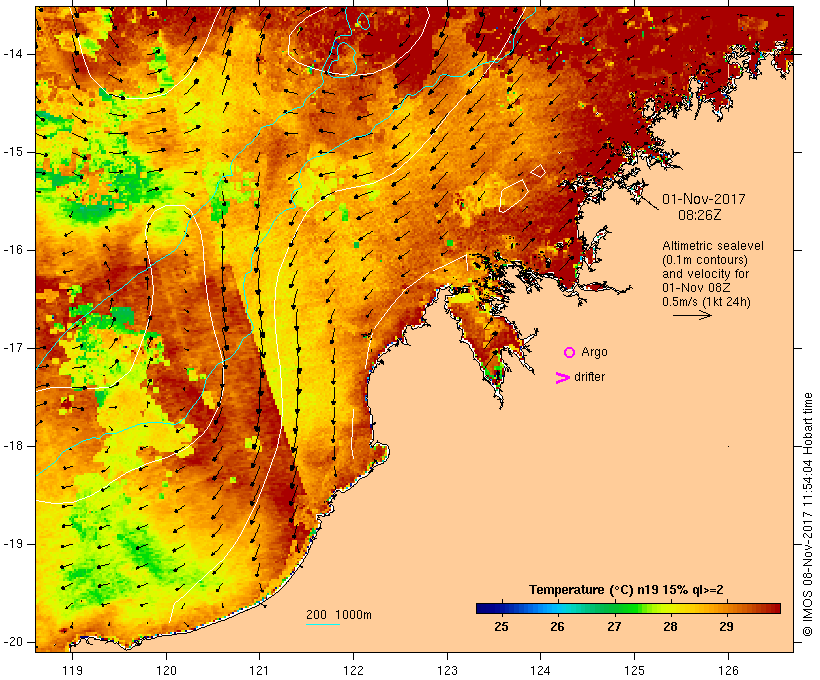Click the magenta drifter arrowhead legend symbol
The width and height of the screenshot is (820, 680).
point(563,378)
